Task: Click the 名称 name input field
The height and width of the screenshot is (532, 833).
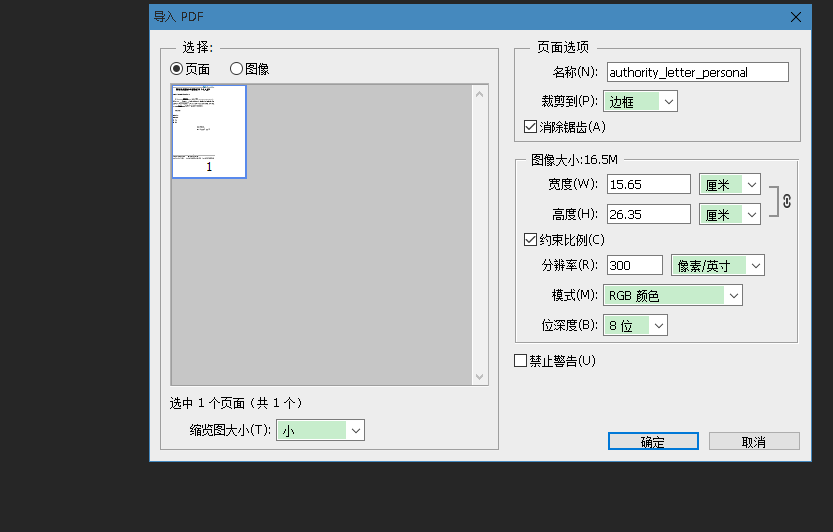Action: click(698, 72)
